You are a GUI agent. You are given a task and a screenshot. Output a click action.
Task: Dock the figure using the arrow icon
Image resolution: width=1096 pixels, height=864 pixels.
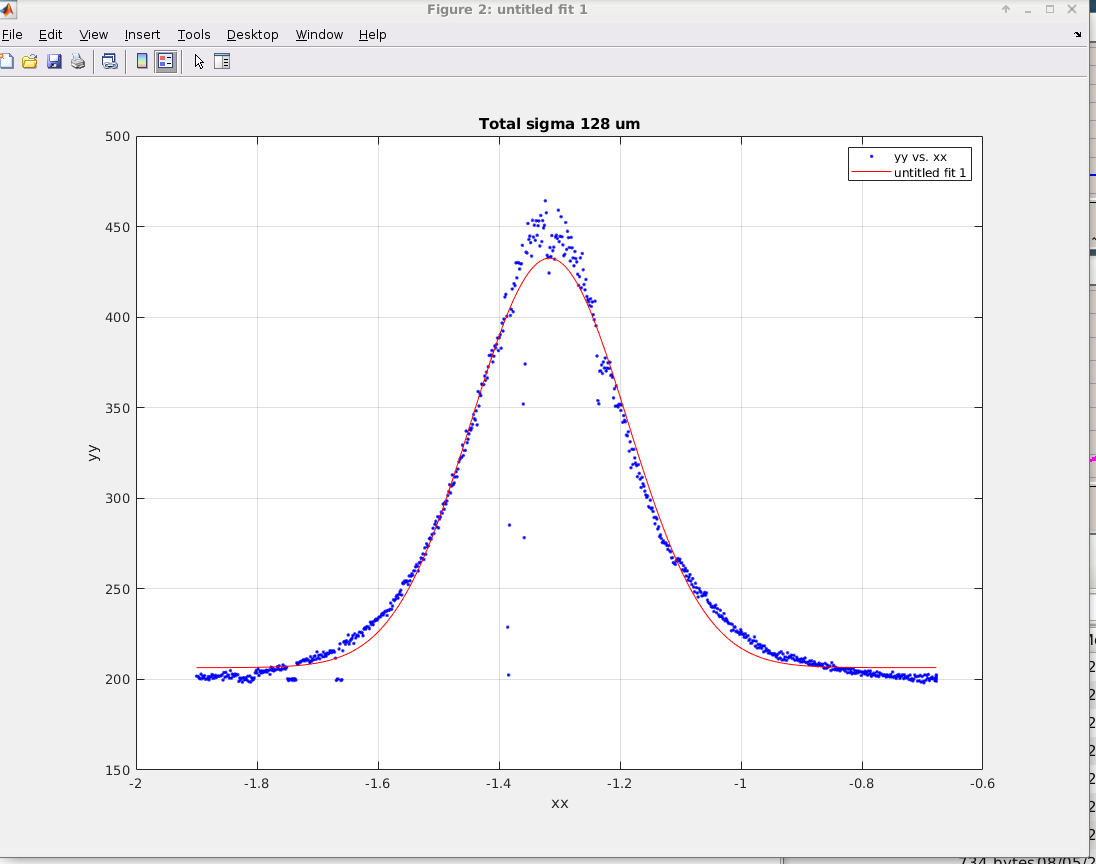click(1078, 34)
